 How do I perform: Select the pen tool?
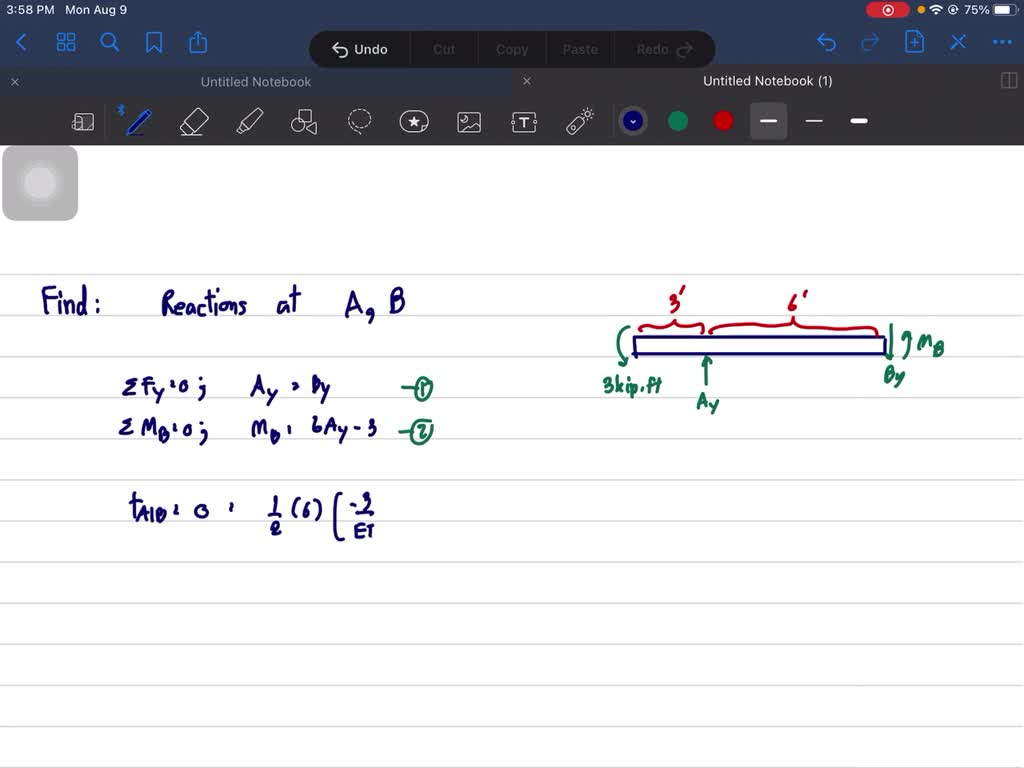point(137,121)
